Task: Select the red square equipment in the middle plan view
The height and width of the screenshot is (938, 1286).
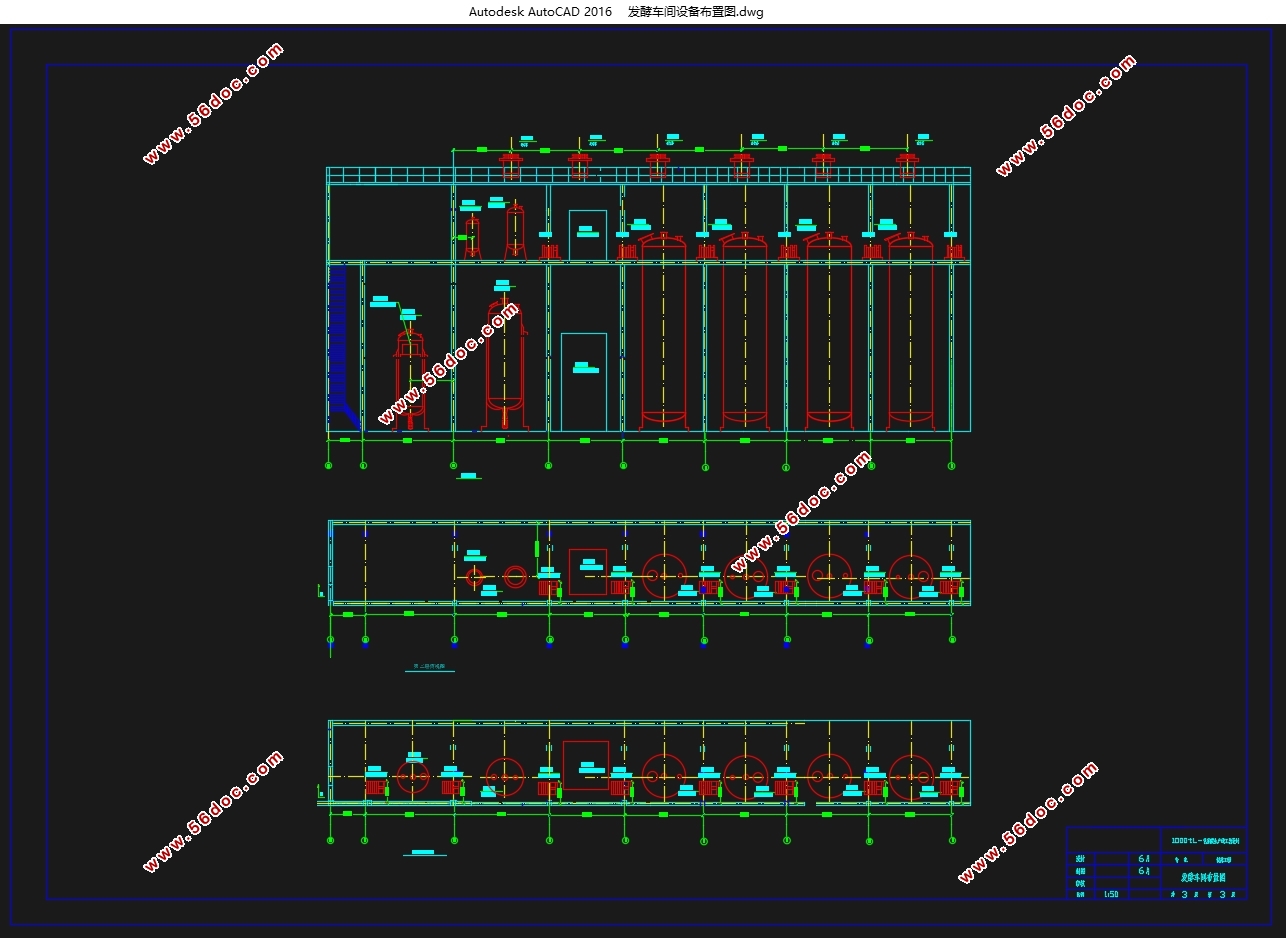Action: point(588,572)
